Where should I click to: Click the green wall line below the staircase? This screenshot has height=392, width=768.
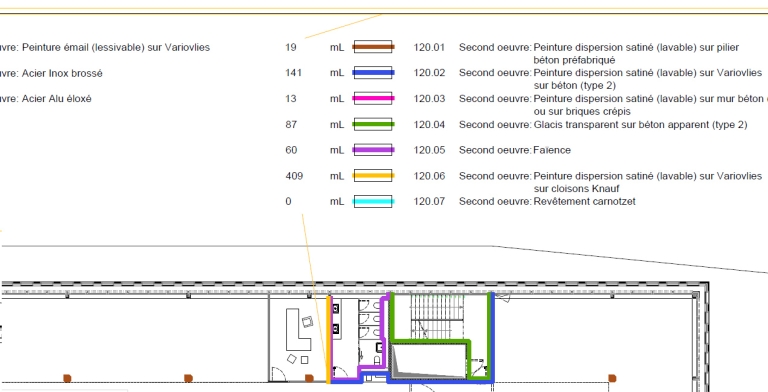point(430,341)
